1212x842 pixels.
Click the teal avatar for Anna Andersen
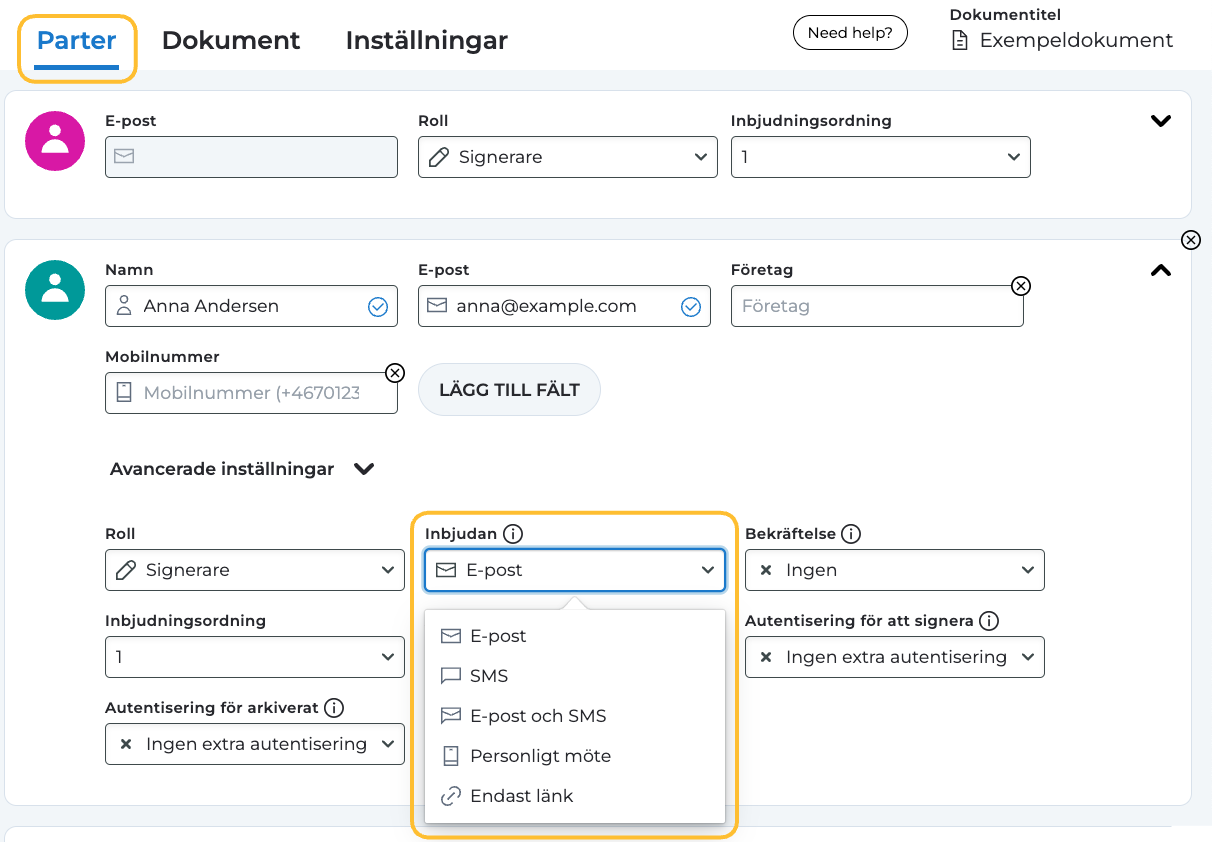tap(55, 290)
